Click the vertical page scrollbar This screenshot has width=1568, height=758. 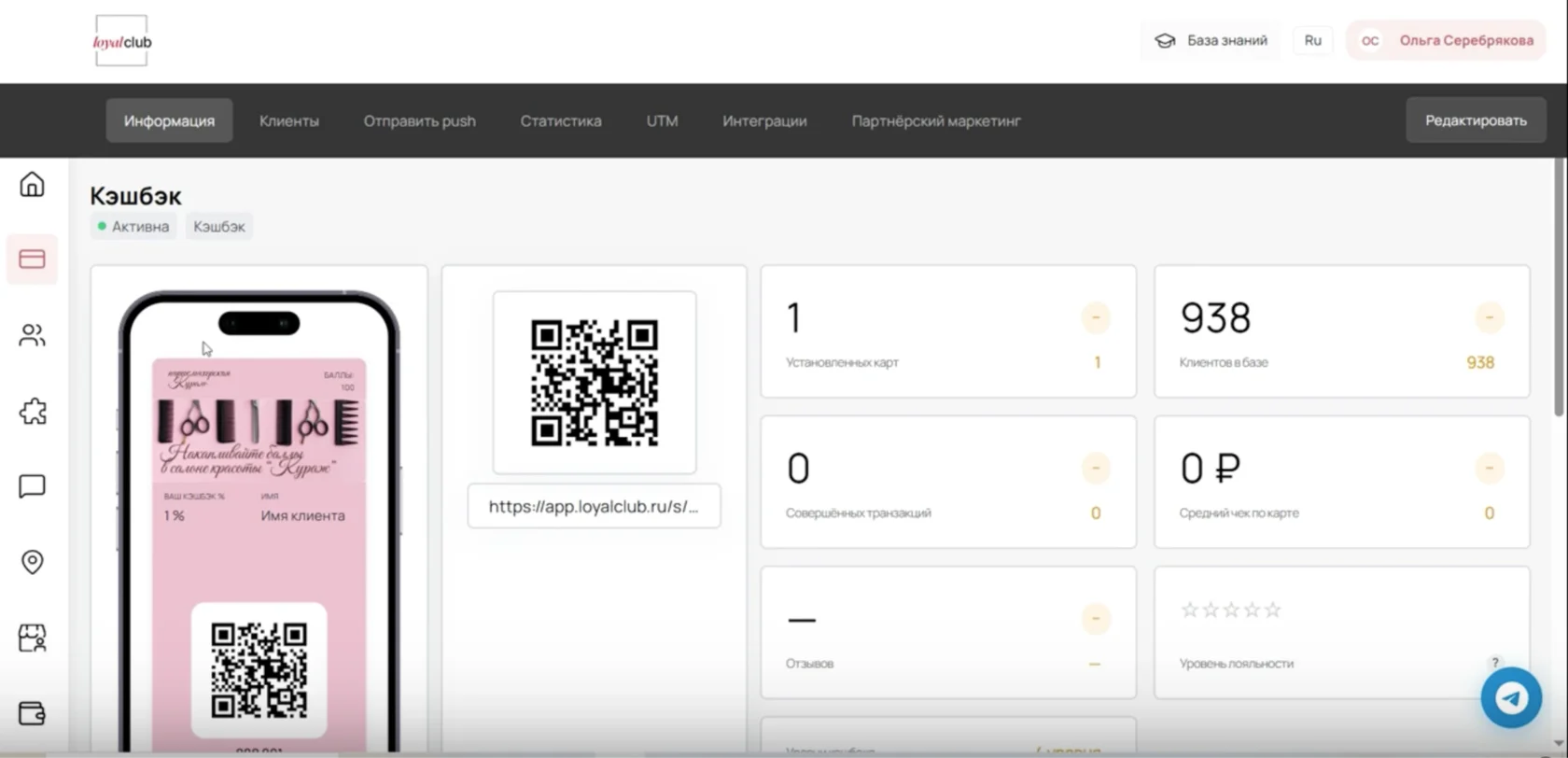tap(1559, 288)
